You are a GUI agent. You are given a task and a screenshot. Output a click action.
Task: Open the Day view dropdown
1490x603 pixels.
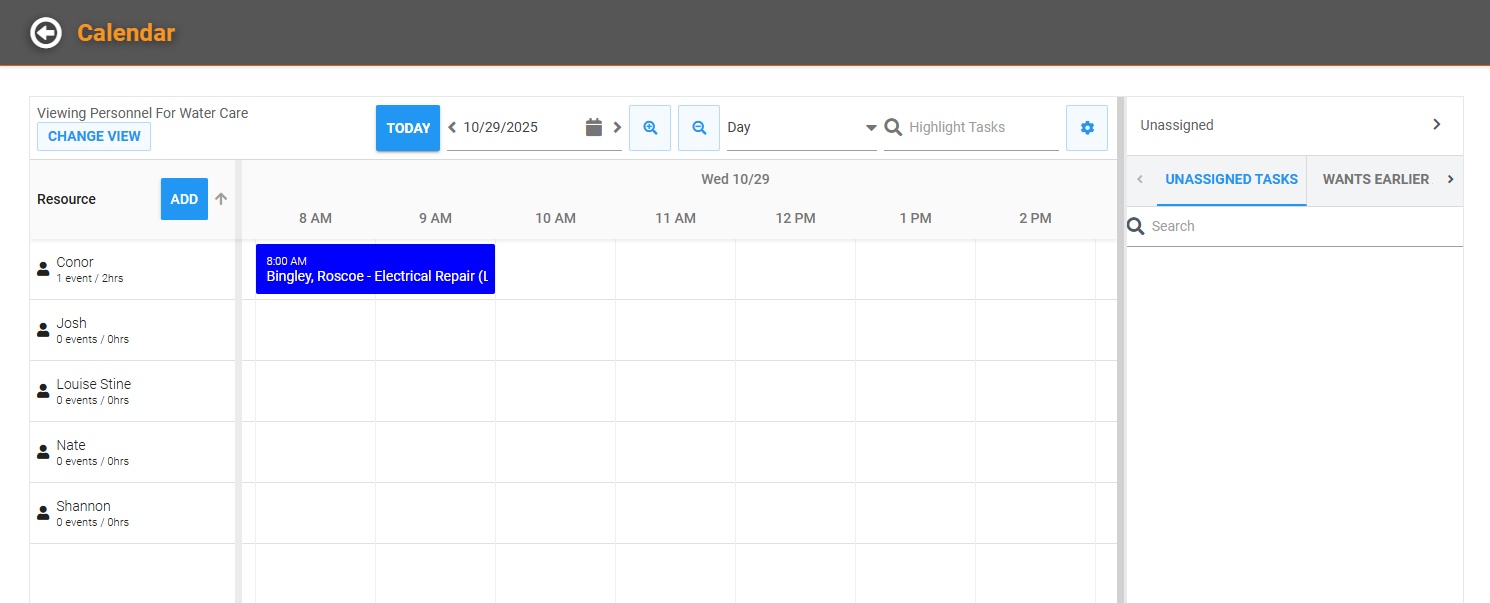click(801, 128)
